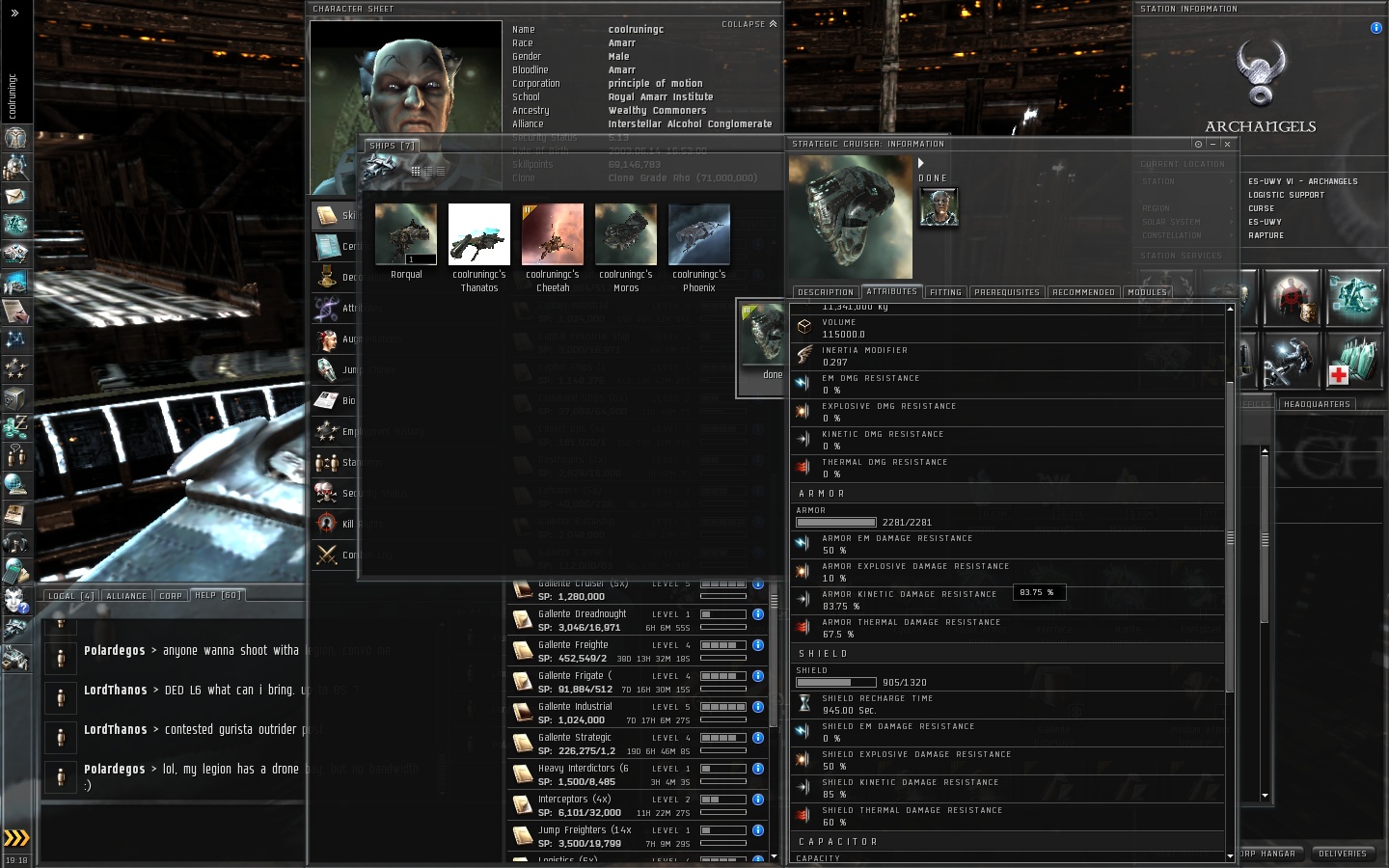The image size is (1389, 868).
Task: Open Bio icon in character sheet
Action: 326,400
